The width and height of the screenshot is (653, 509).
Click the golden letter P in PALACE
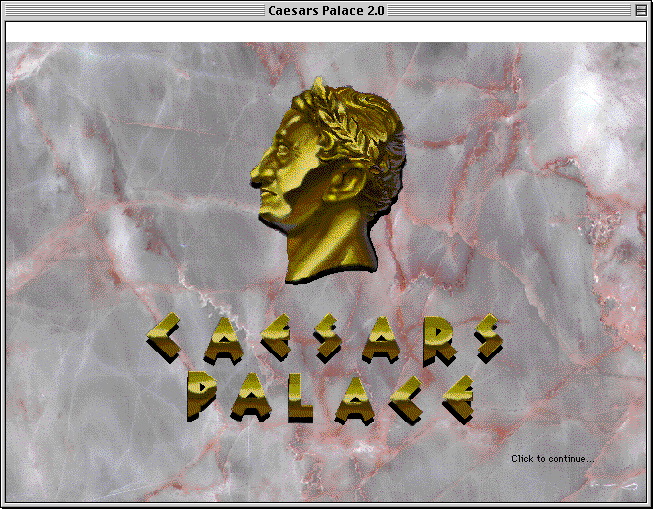[x=202, y=397]
